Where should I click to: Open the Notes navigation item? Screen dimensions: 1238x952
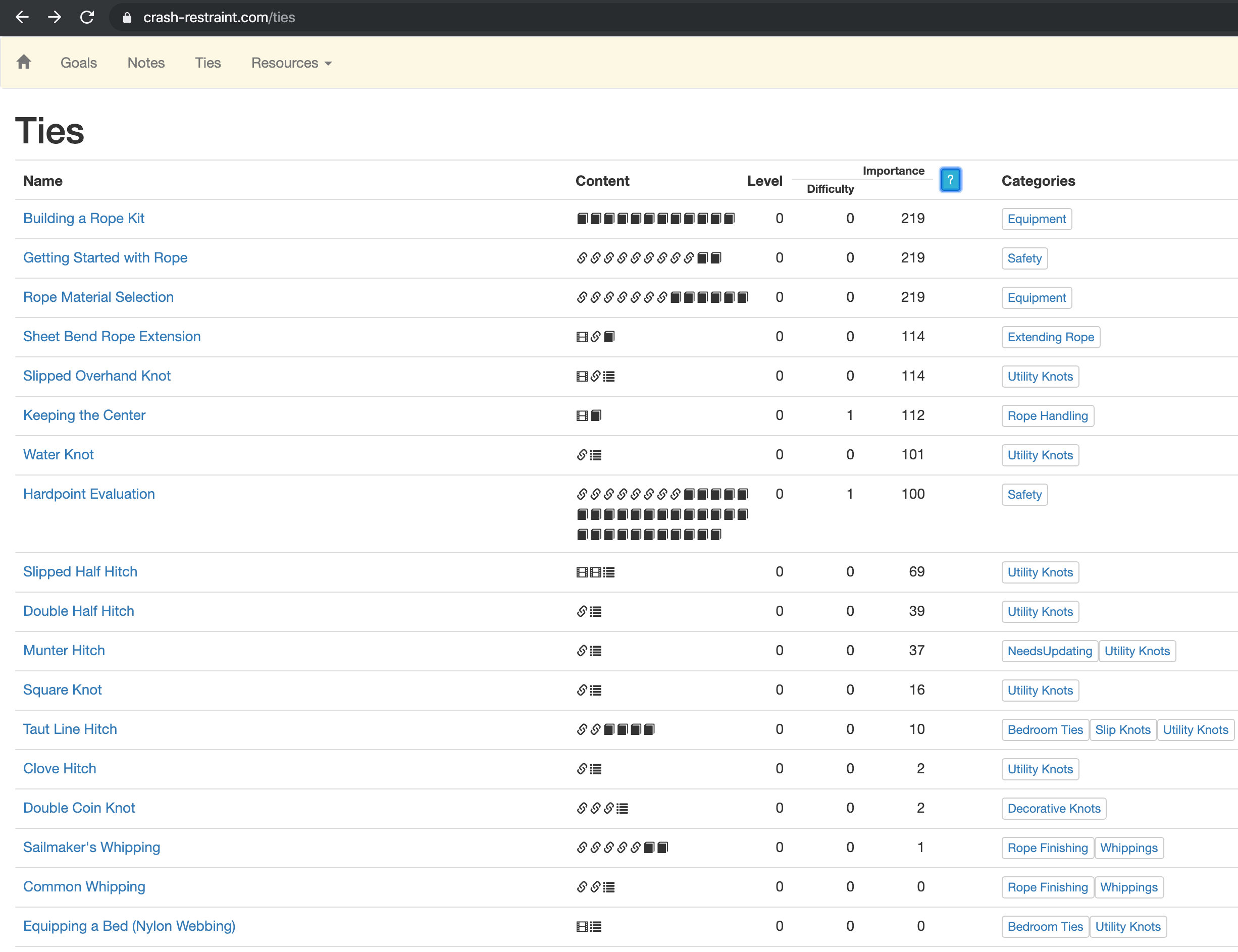[146, 63]
